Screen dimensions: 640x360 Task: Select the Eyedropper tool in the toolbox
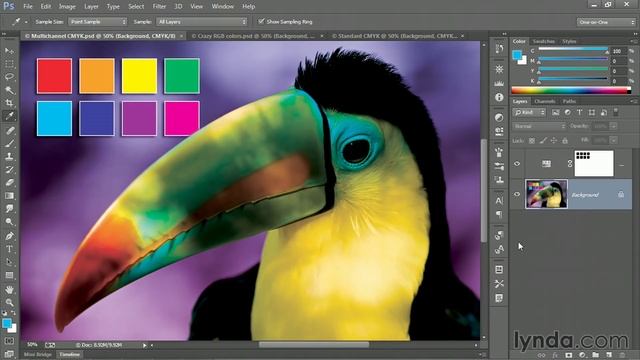[x=9, y=116]
